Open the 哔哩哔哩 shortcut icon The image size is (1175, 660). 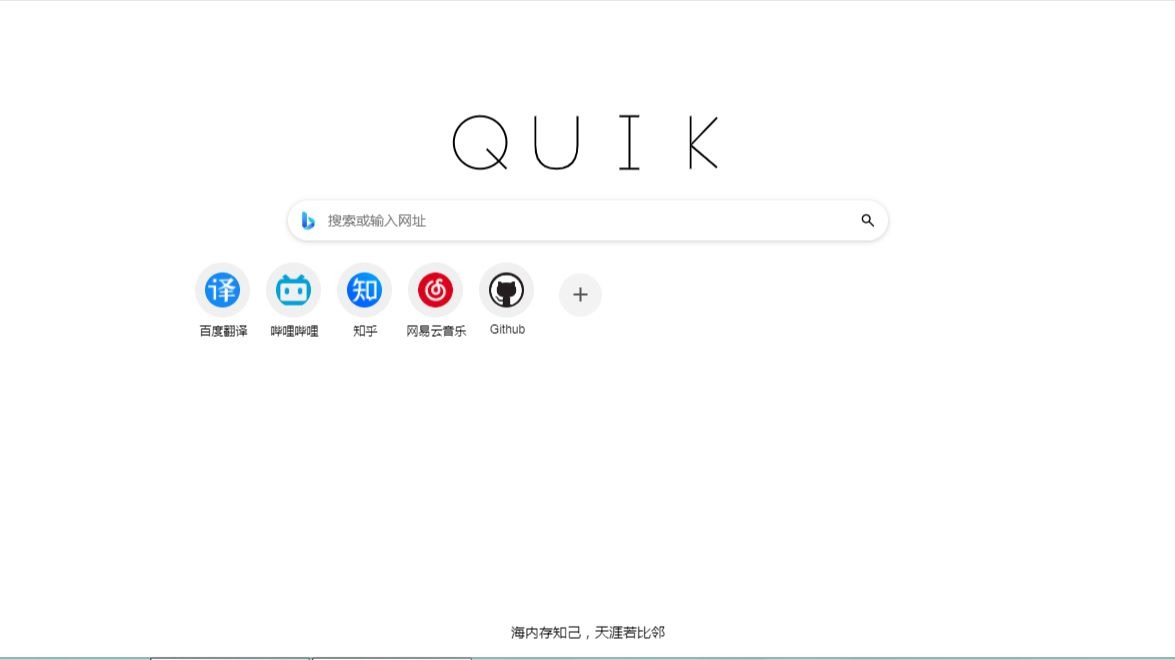(x=293, y=290)
